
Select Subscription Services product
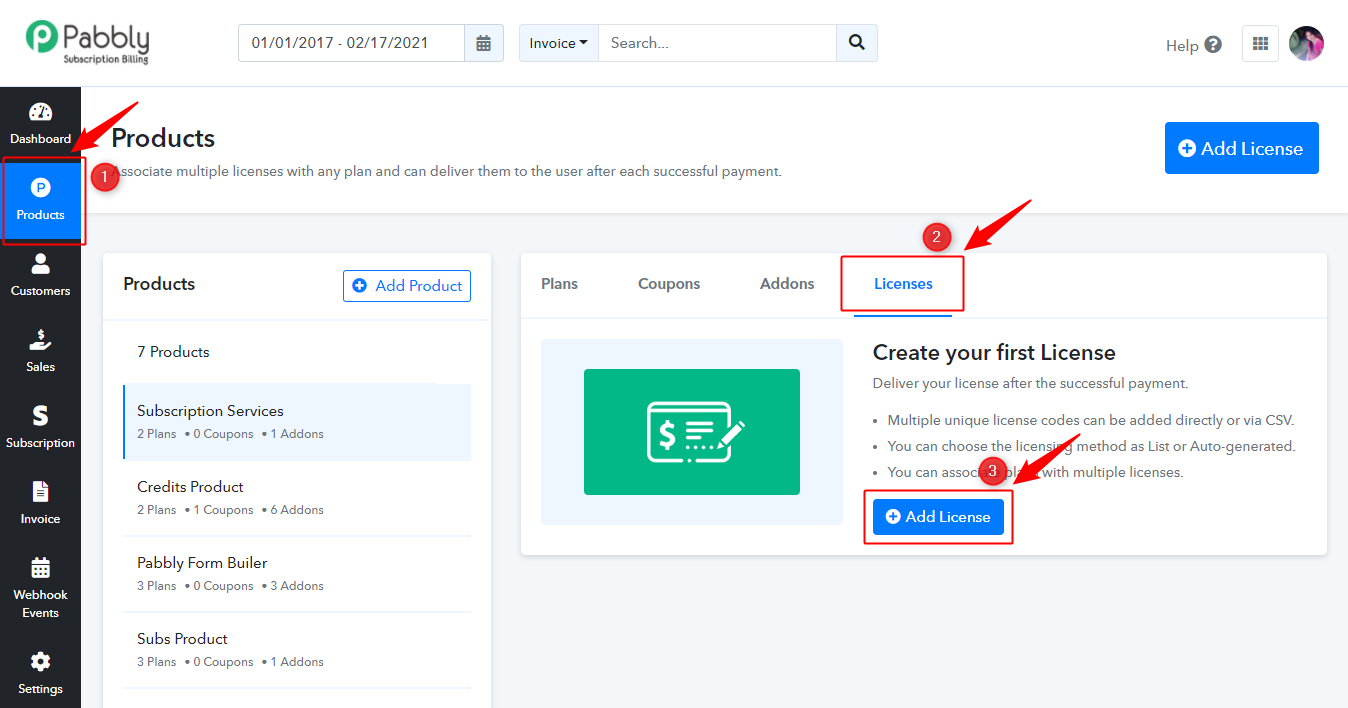(x=297, y=422)
